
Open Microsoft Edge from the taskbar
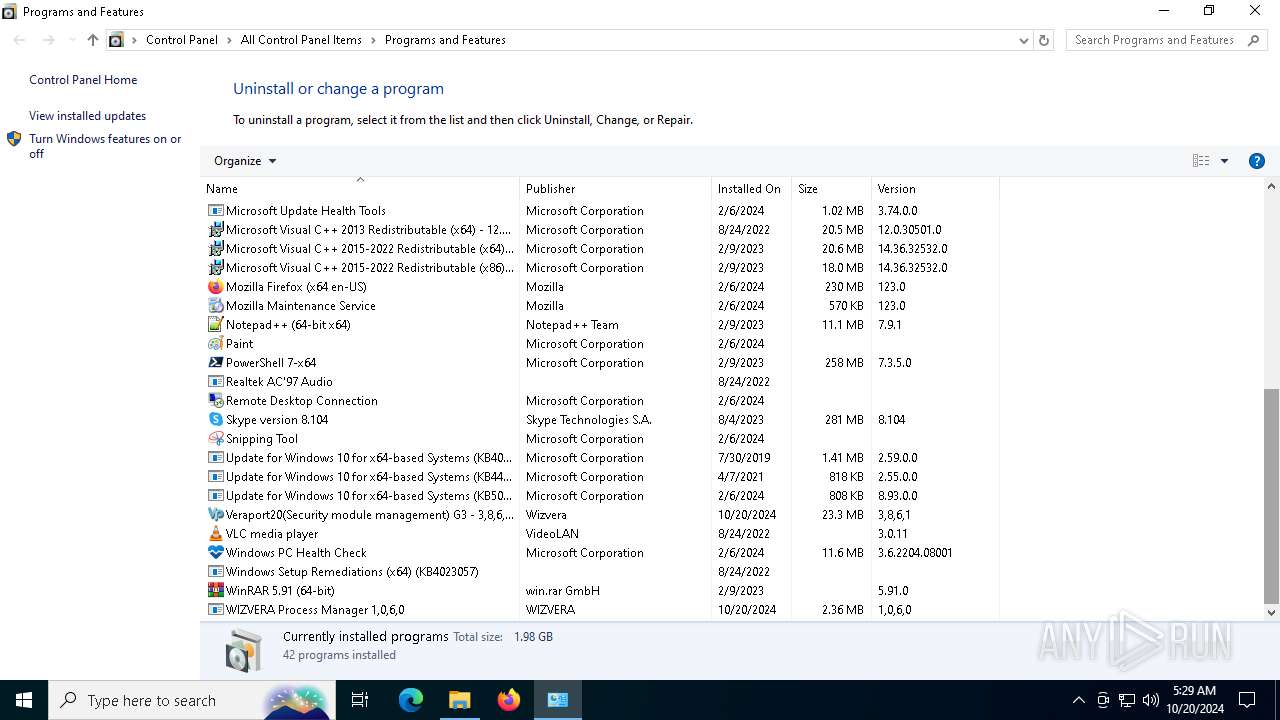[411, 700]
